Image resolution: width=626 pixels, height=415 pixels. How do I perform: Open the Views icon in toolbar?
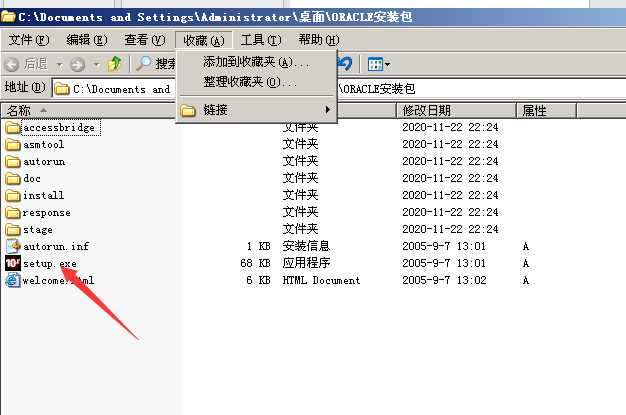tap(375, 64)
